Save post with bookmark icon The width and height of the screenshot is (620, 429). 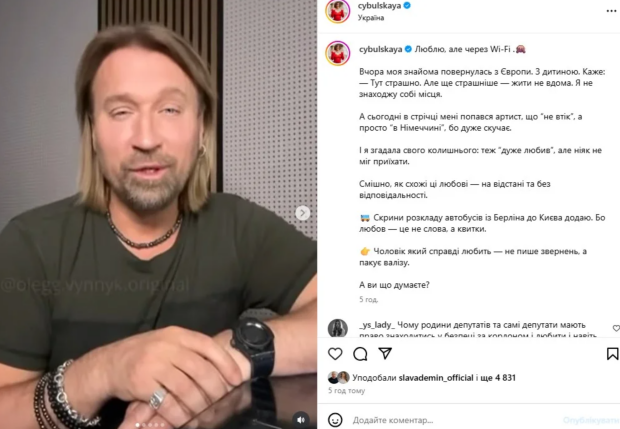[612, 354]
